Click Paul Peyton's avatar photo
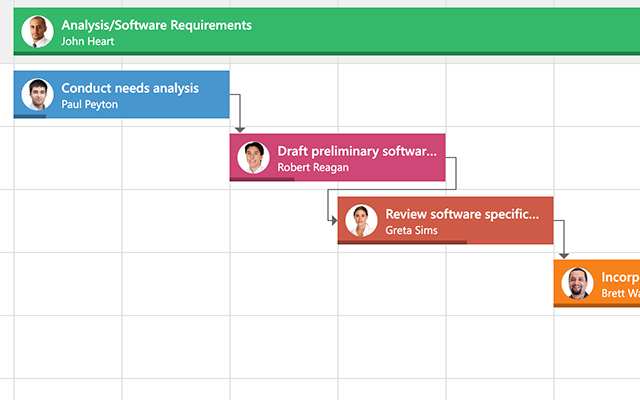The height and width of the screenshot is (400, 640). (x=38, y=94)
